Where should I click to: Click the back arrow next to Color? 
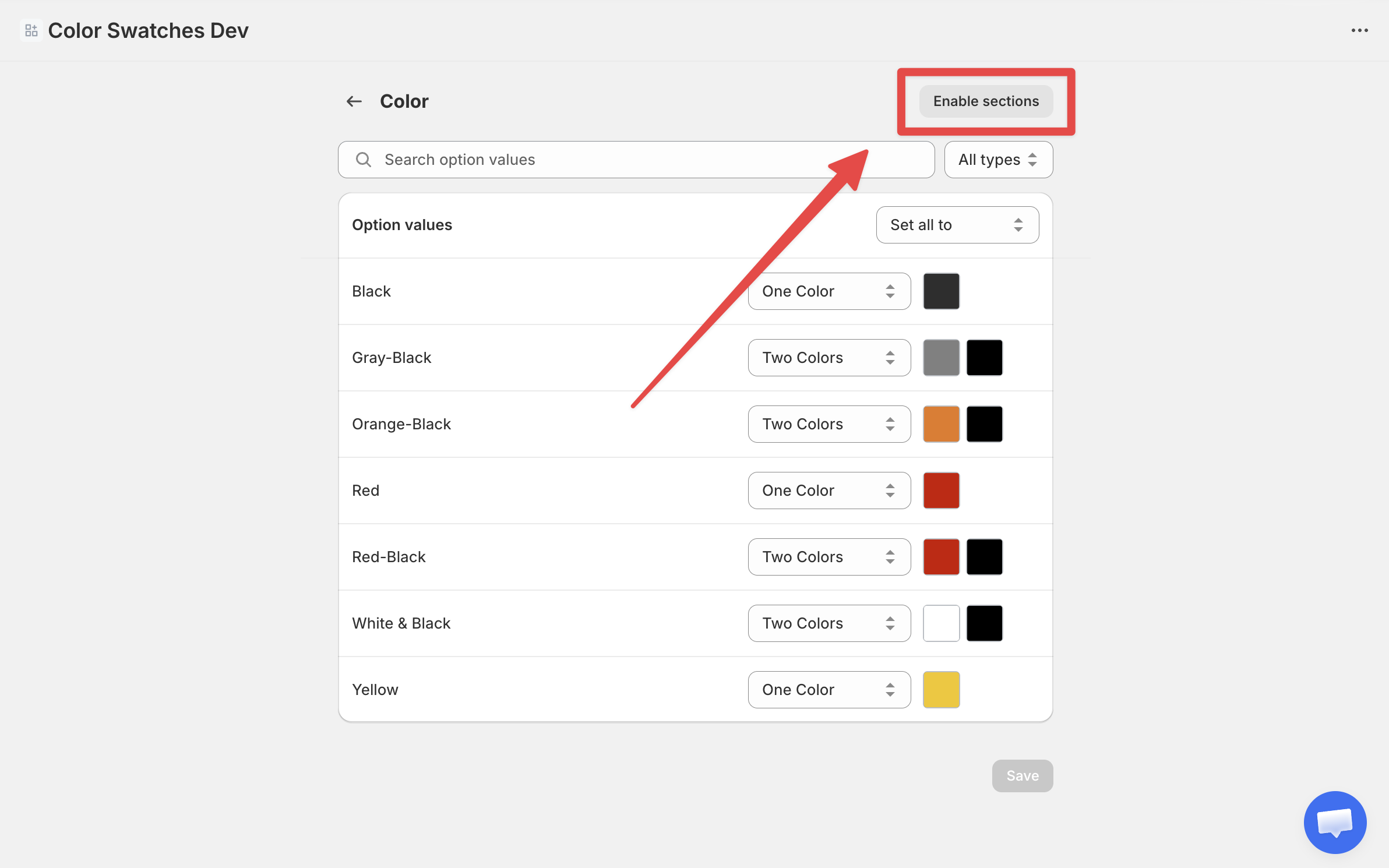pos(354,101)
